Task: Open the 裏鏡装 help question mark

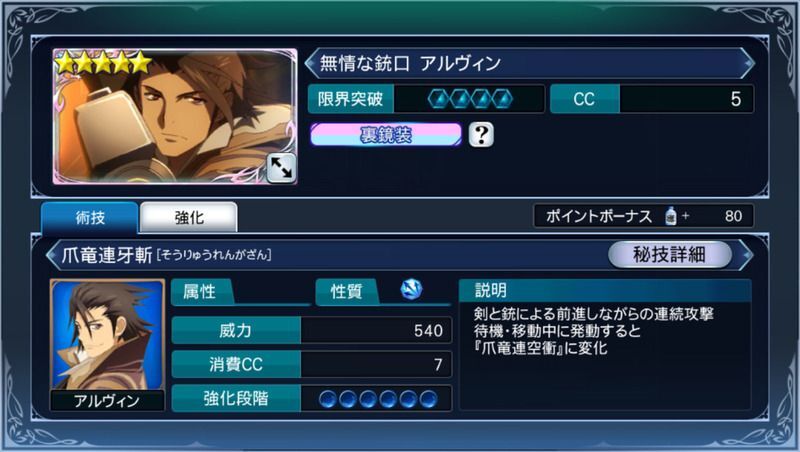Action: (481, 135)
